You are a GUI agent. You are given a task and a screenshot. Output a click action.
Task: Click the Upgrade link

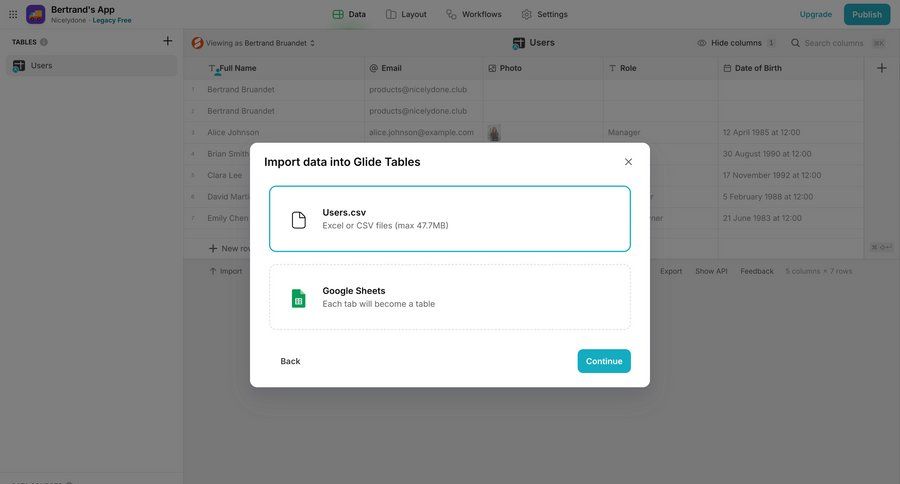pyautogui.click(x=815, y=14)
